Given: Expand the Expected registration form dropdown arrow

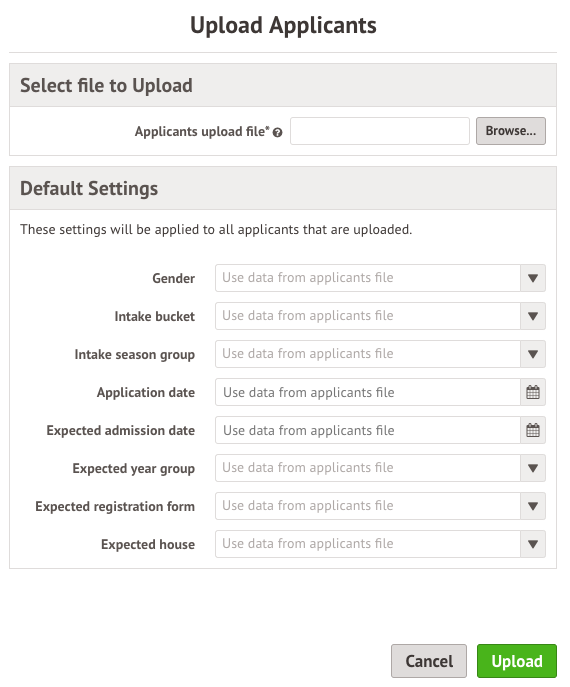Looking at the screenshot, I should (x=533, y=506).
